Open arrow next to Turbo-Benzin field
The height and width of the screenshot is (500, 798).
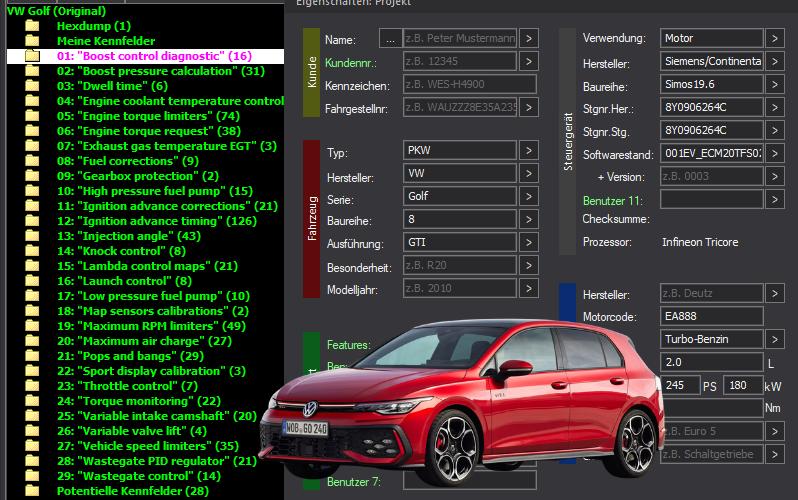[x=775, y=339]
